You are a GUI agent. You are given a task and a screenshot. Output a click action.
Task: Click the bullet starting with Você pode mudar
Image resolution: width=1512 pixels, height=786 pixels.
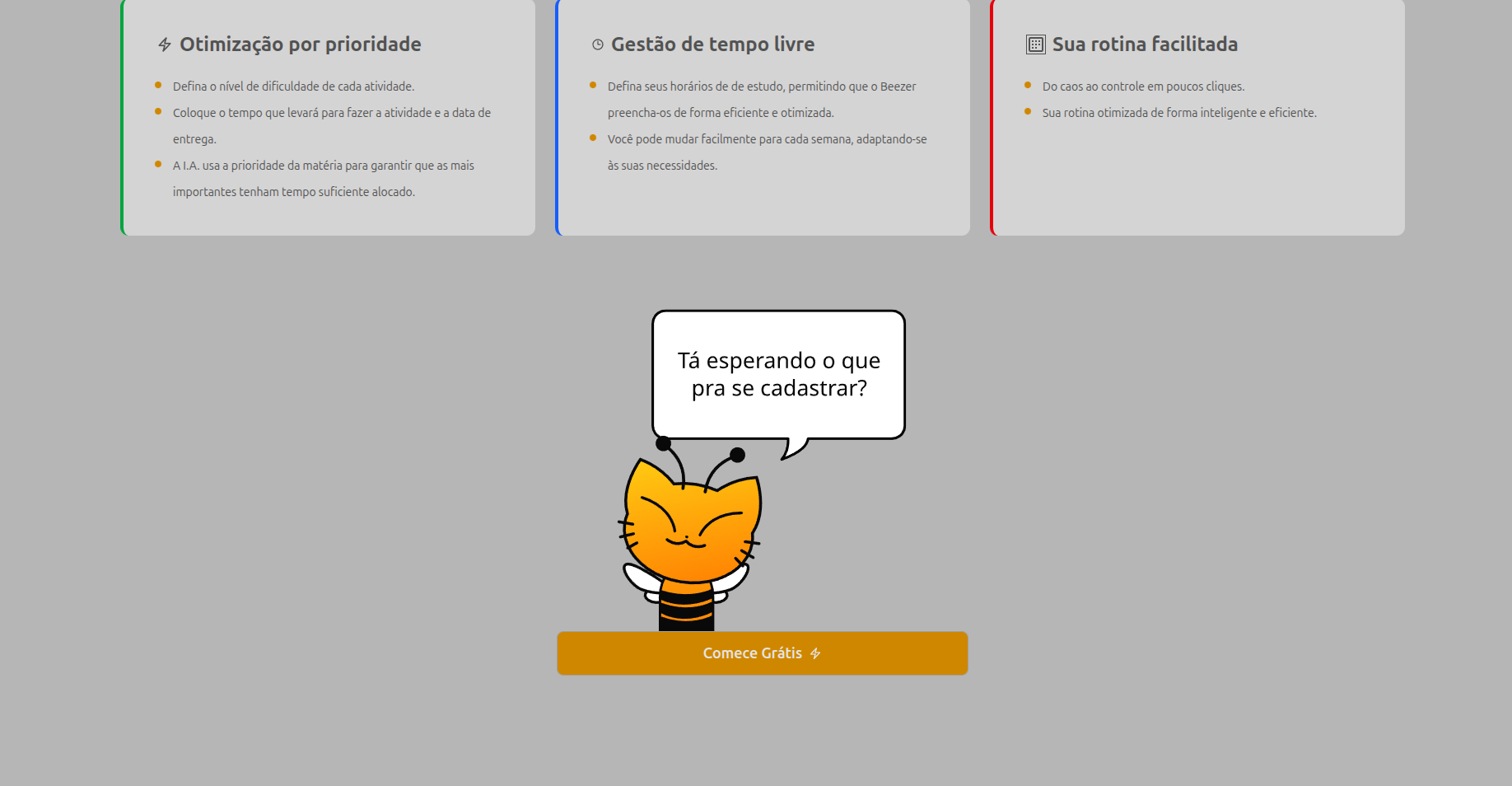[767, 139]
